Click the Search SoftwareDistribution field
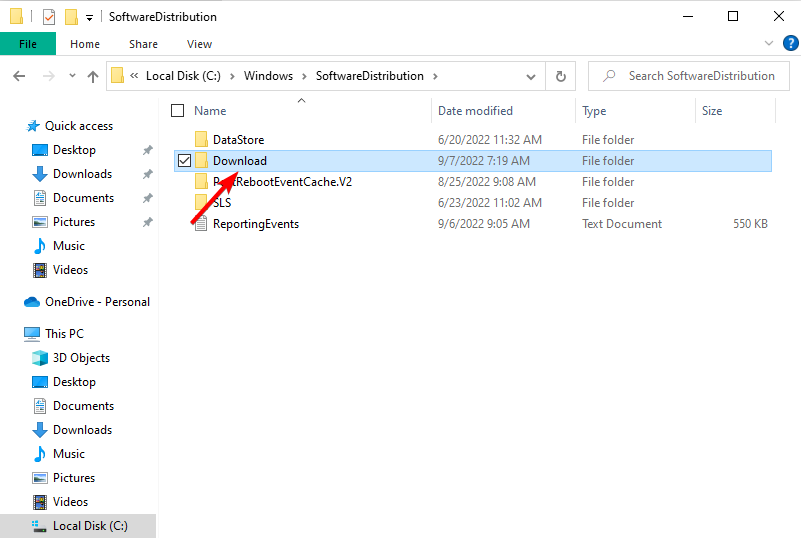The image size is (801, 538). tap(689, 76)
